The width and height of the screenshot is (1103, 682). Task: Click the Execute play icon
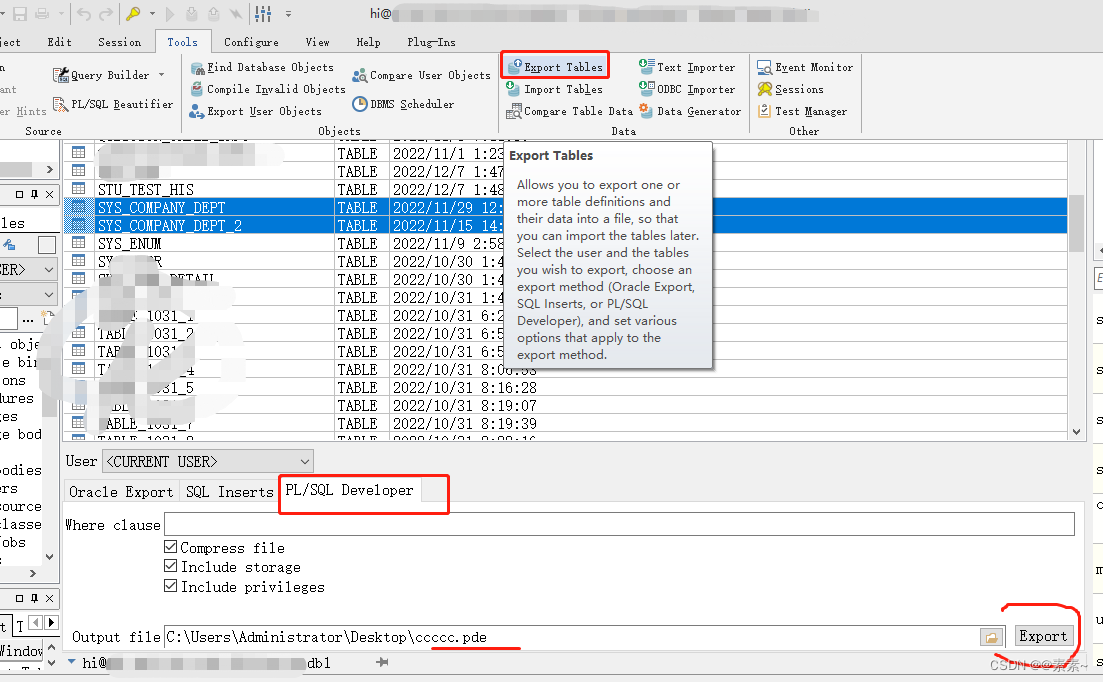coord(170,13)
